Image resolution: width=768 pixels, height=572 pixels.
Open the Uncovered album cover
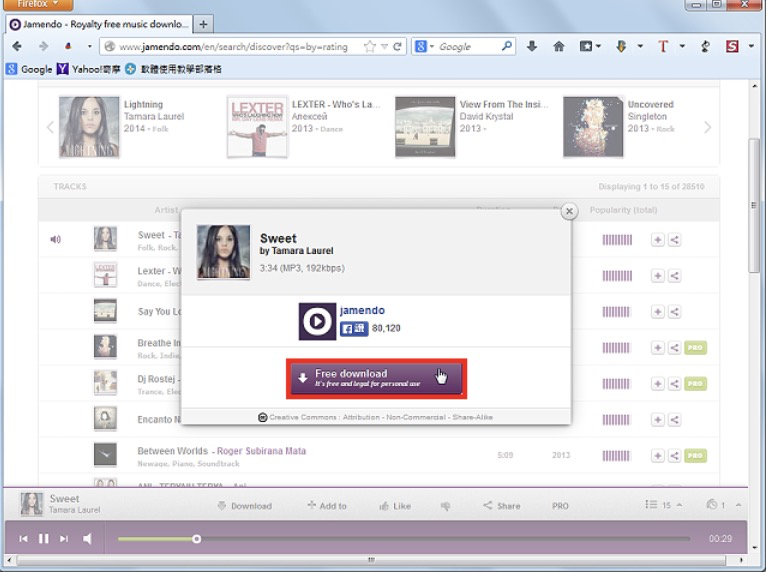click(x=593, y=127)
